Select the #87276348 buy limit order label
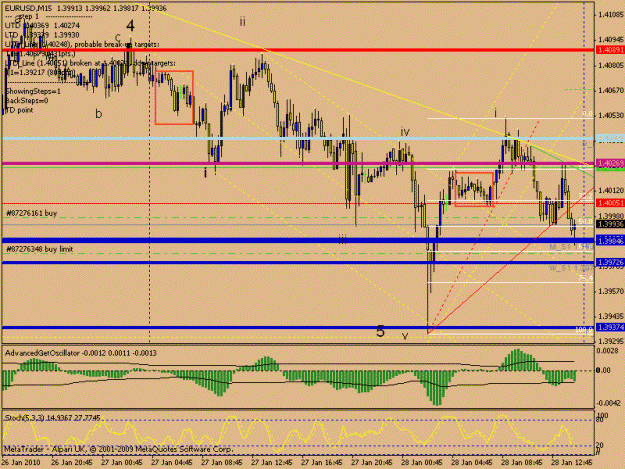 point(39,249)
